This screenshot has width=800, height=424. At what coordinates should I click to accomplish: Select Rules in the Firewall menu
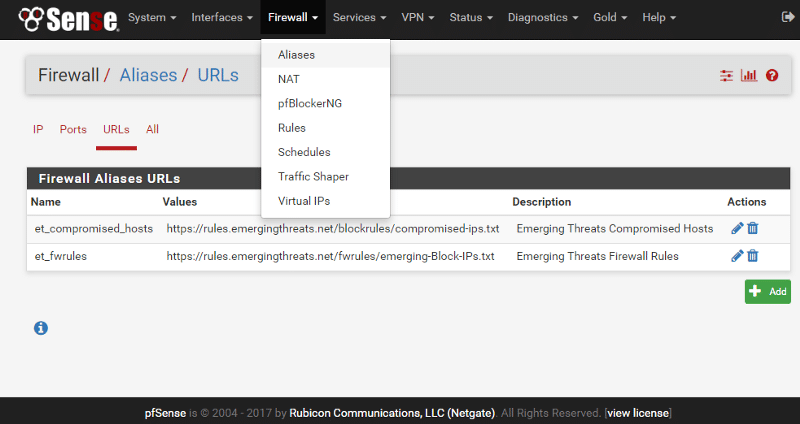[x=326, y=128]
